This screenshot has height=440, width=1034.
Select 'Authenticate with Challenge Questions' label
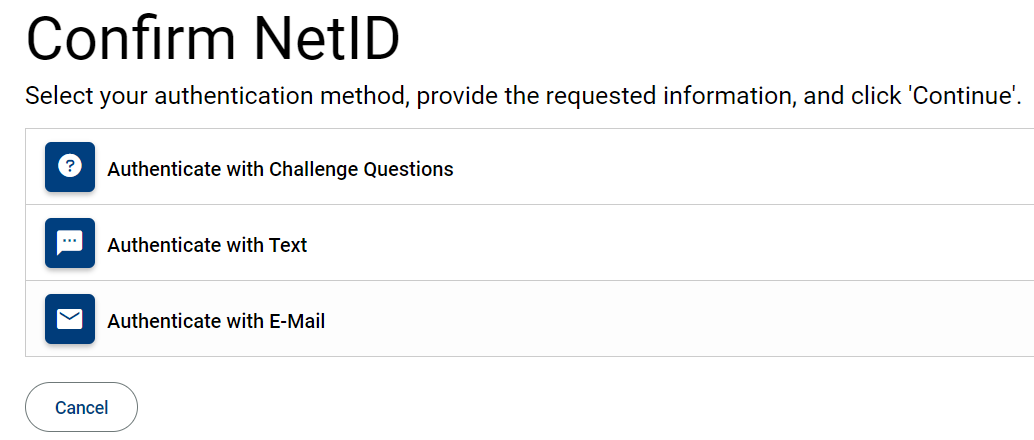point(280,169)
